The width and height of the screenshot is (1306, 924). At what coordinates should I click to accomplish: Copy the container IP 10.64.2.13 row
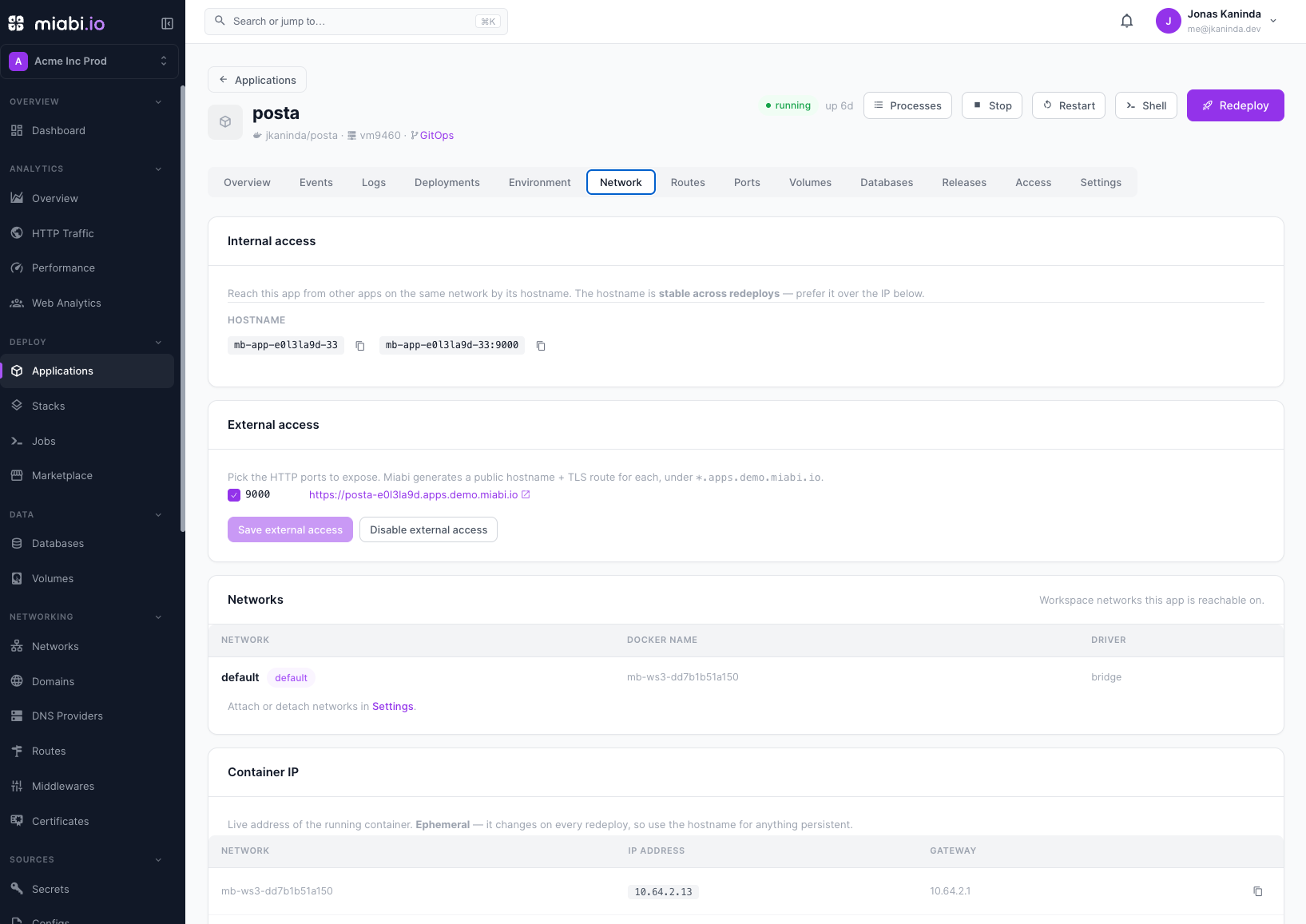tap(1257, 891)
